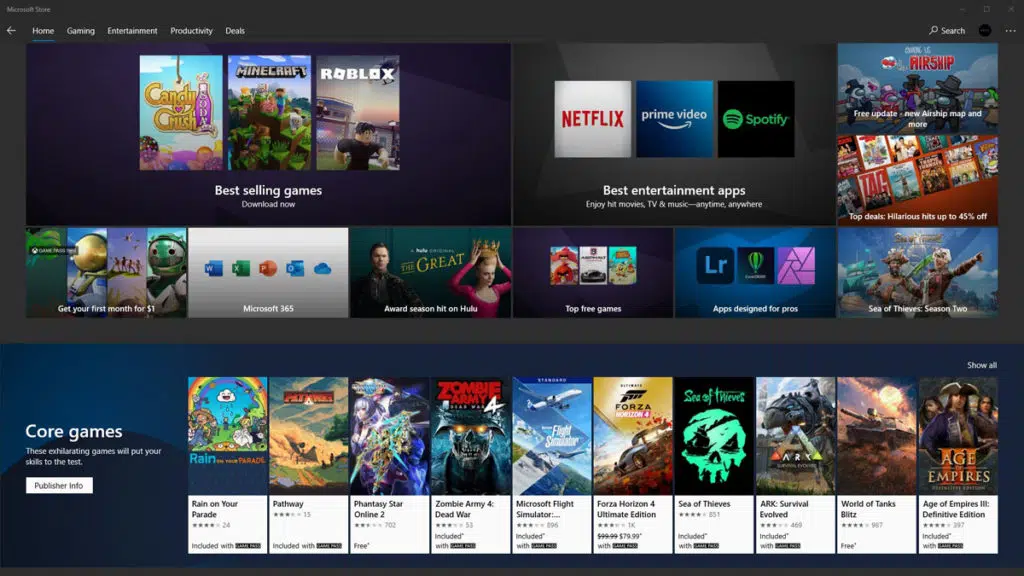The image size is (1024, 576).
Task: Open Forza Horizon 4 Ultimate Edition card
Action: click(633, 465)
